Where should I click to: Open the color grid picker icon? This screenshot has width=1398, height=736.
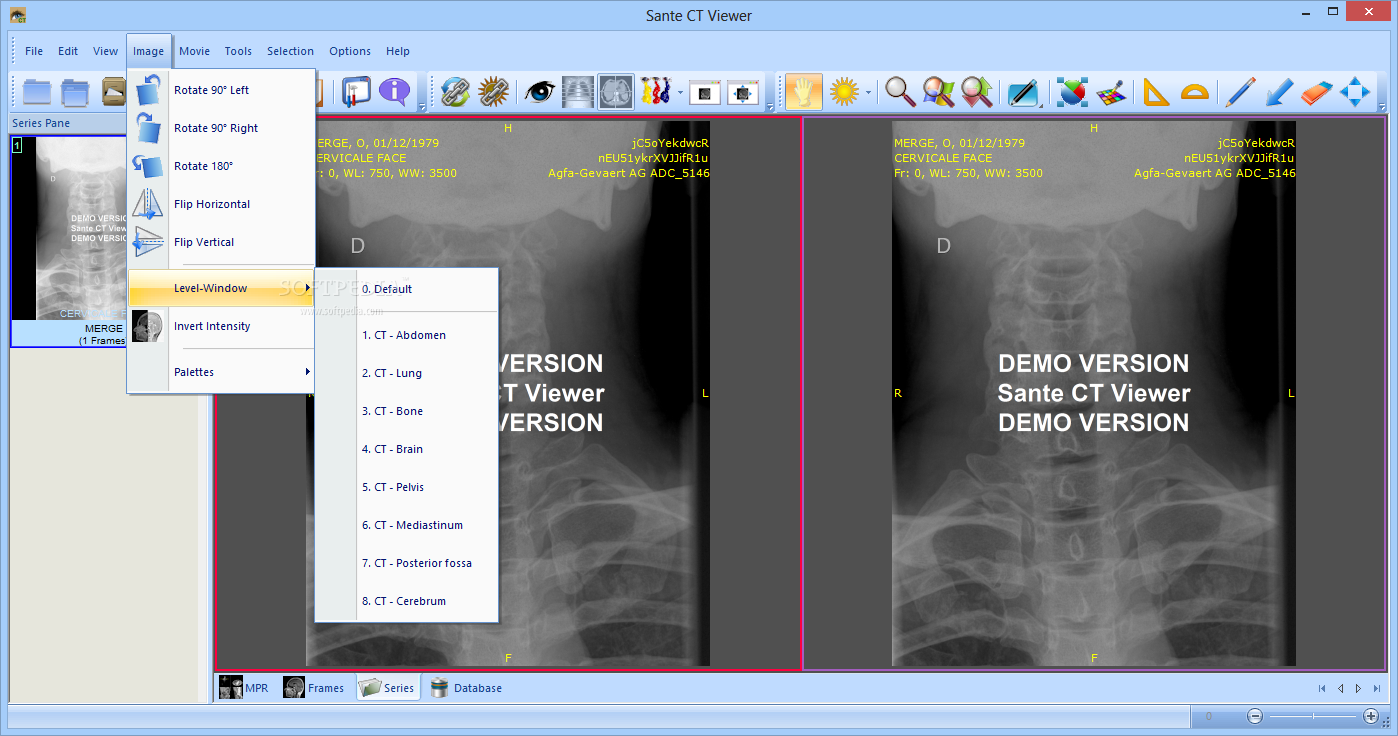pyautogui.click(x=1109, y=92)
